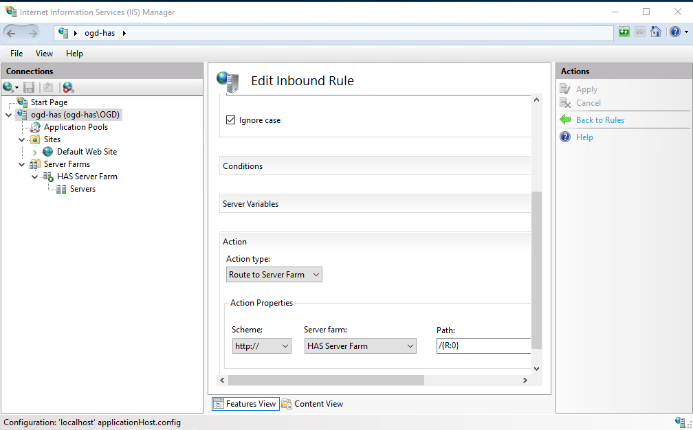Open the Scheme http:// dropdown
This screenshot has height=430, width=693.
(261, 346)
